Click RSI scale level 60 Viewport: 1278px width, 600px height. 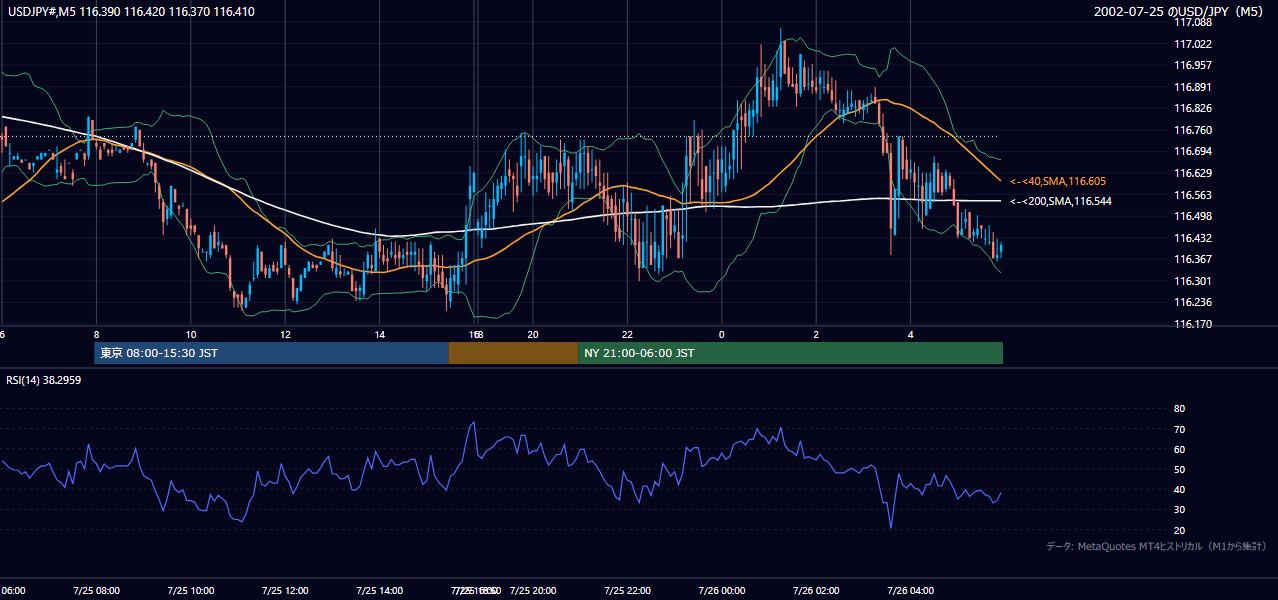[x=1179, y=449]
